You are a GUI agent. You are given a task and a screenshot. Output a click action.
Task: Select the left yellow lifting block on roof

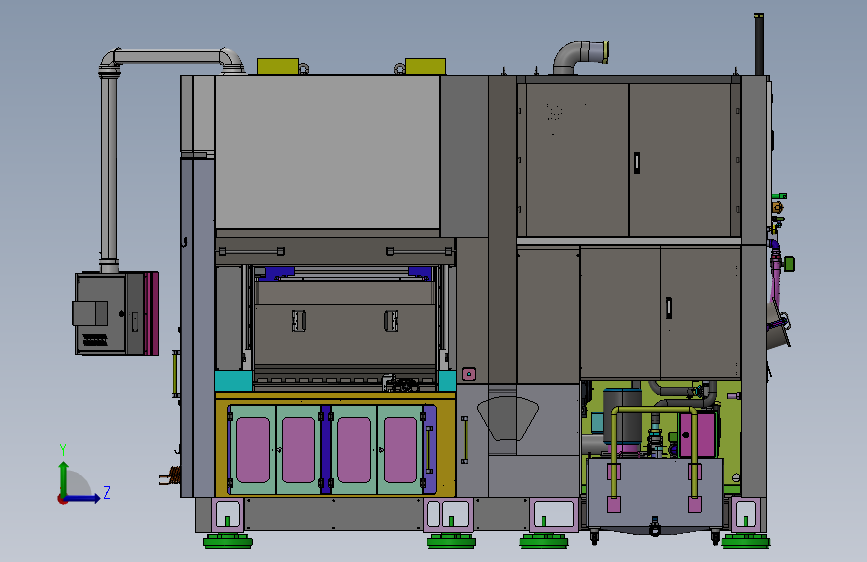pos(278,66)
